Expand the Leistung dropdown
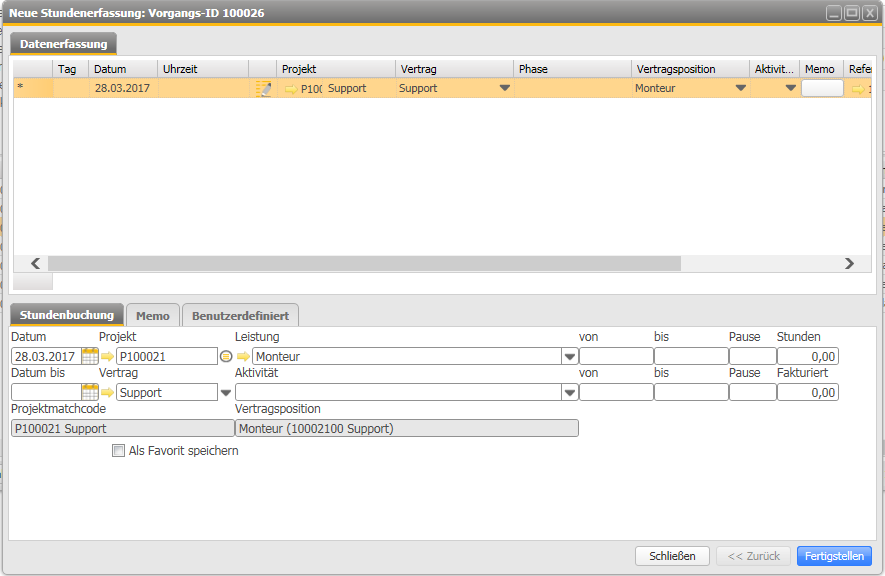Viewport: 885px width, 576px height. 569,356
